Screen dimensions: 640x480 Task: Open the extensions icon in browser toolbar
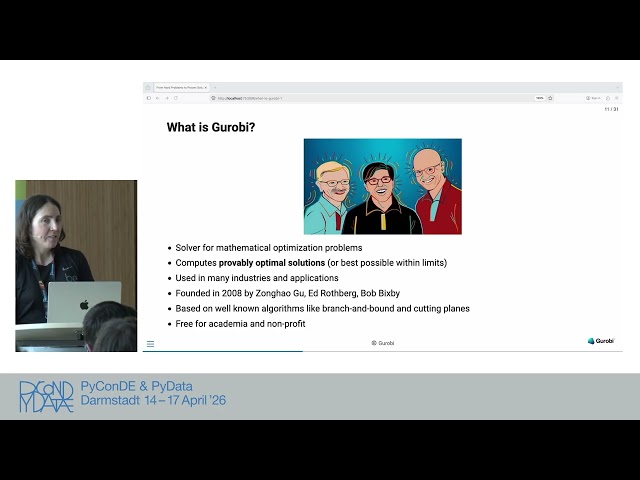pyautogui.click(x=608, y=98)
